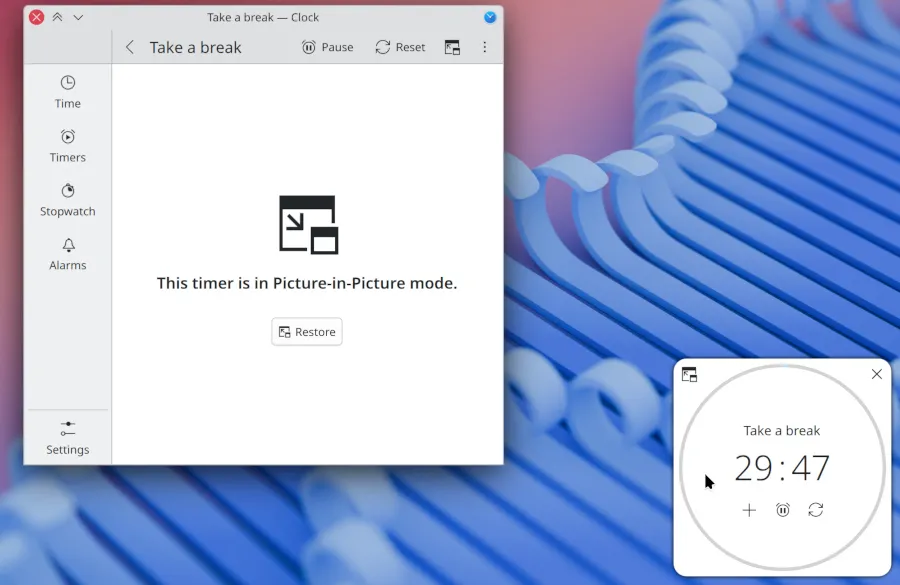This screenshot has width=900, height=585.
Task: Open the three-dot overflow menu
Action: tap(485, 47)
